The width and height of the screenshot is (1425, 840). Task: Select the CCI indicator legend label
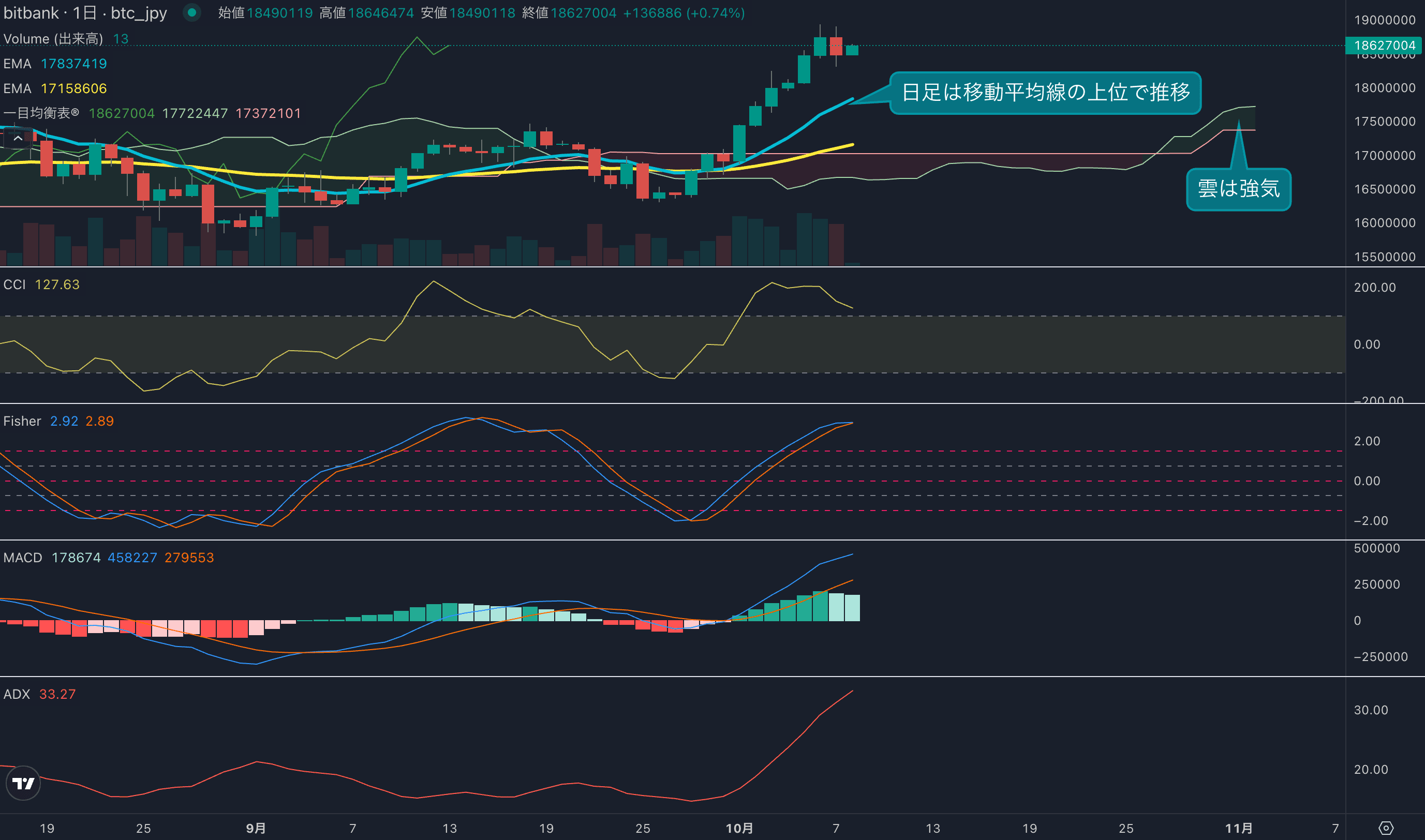[x=14, y=284]
